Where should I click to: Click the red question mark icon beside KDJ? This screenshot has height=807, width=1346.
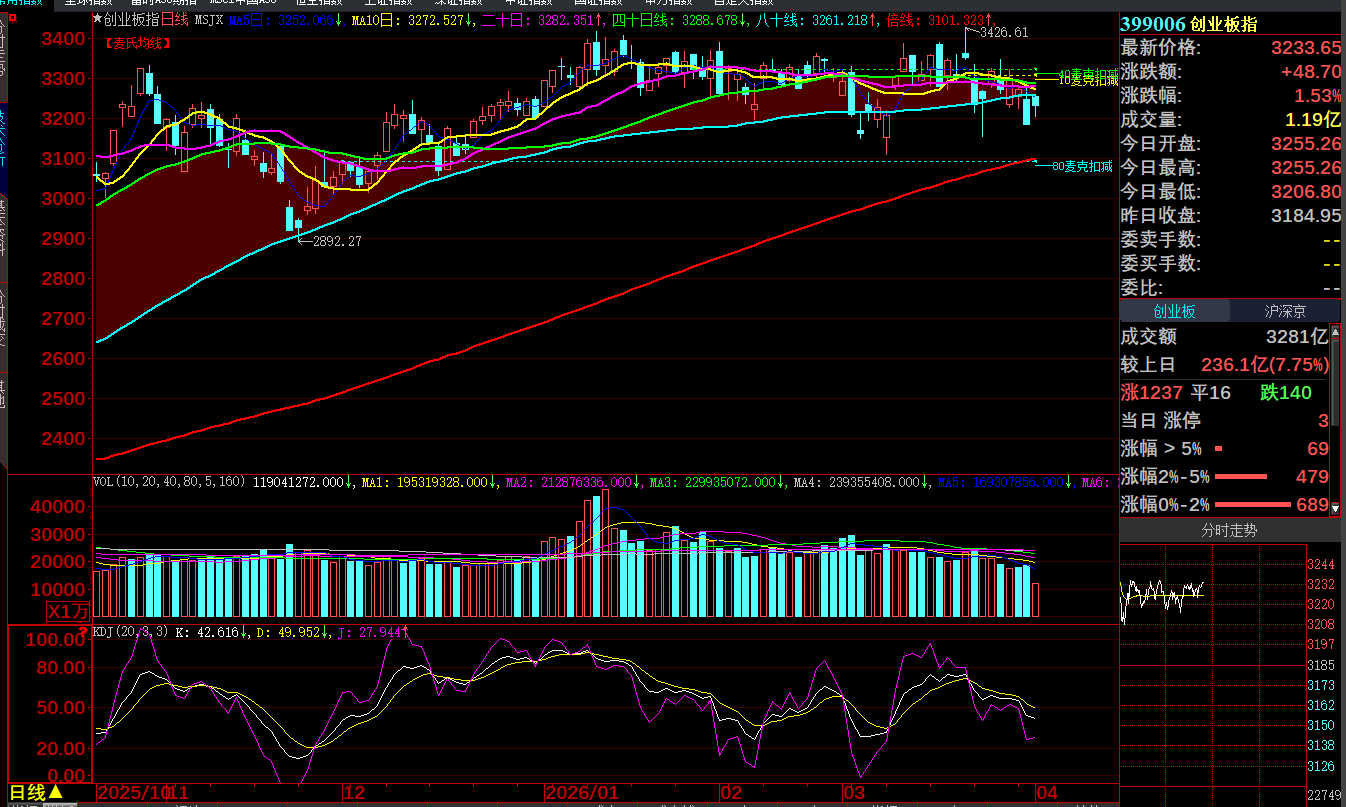83,631
